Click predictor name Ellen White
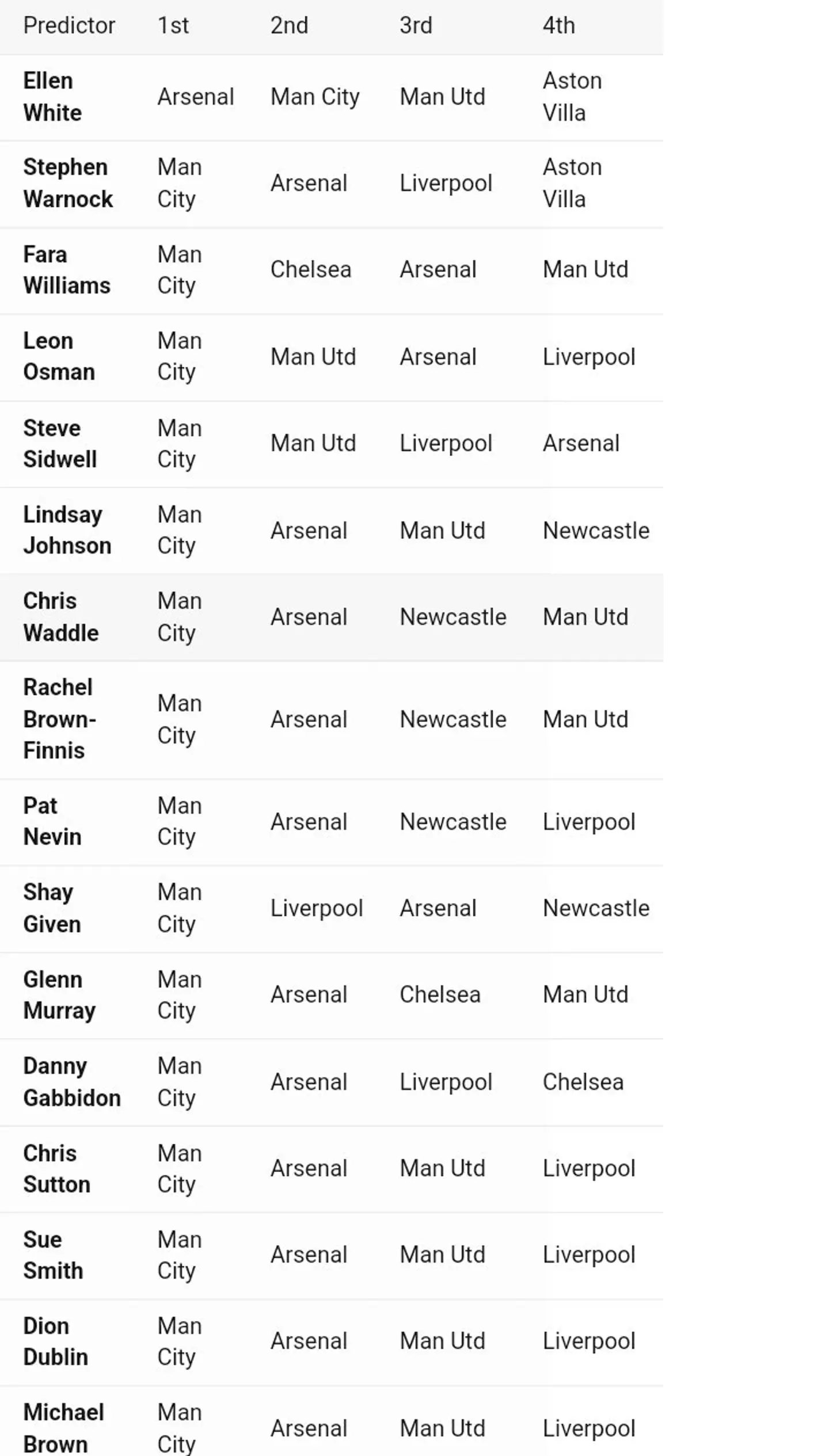 (52, 97)
